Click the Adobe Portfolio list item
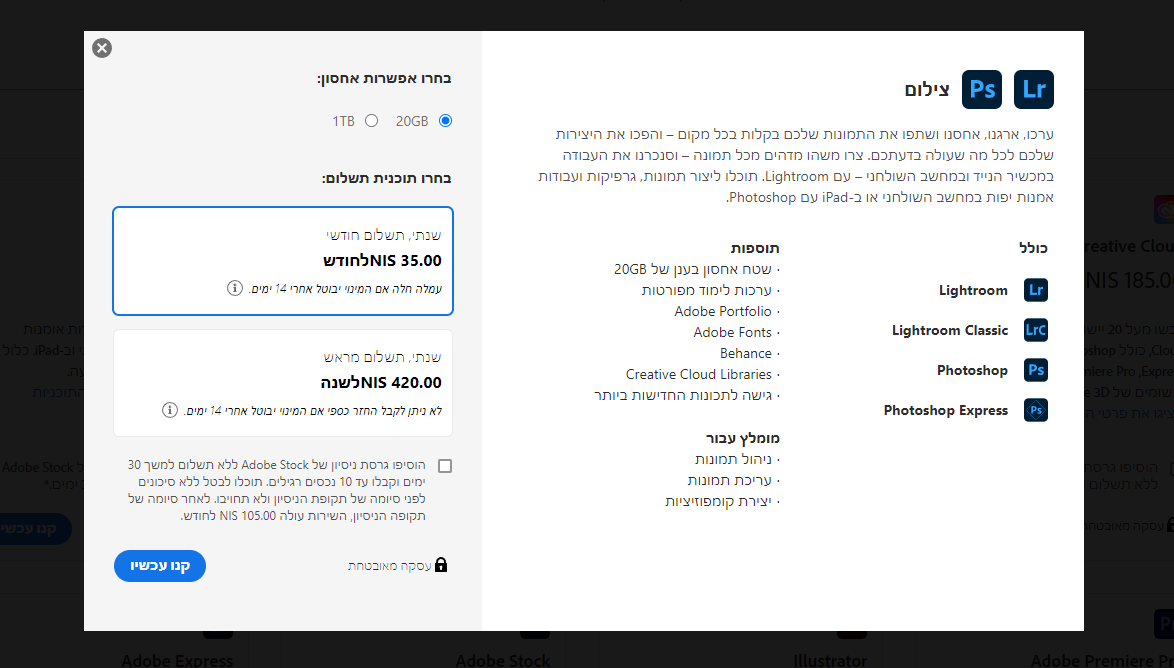The height and width of the screenshot is (668, 1174). click(x=723, y=311)
